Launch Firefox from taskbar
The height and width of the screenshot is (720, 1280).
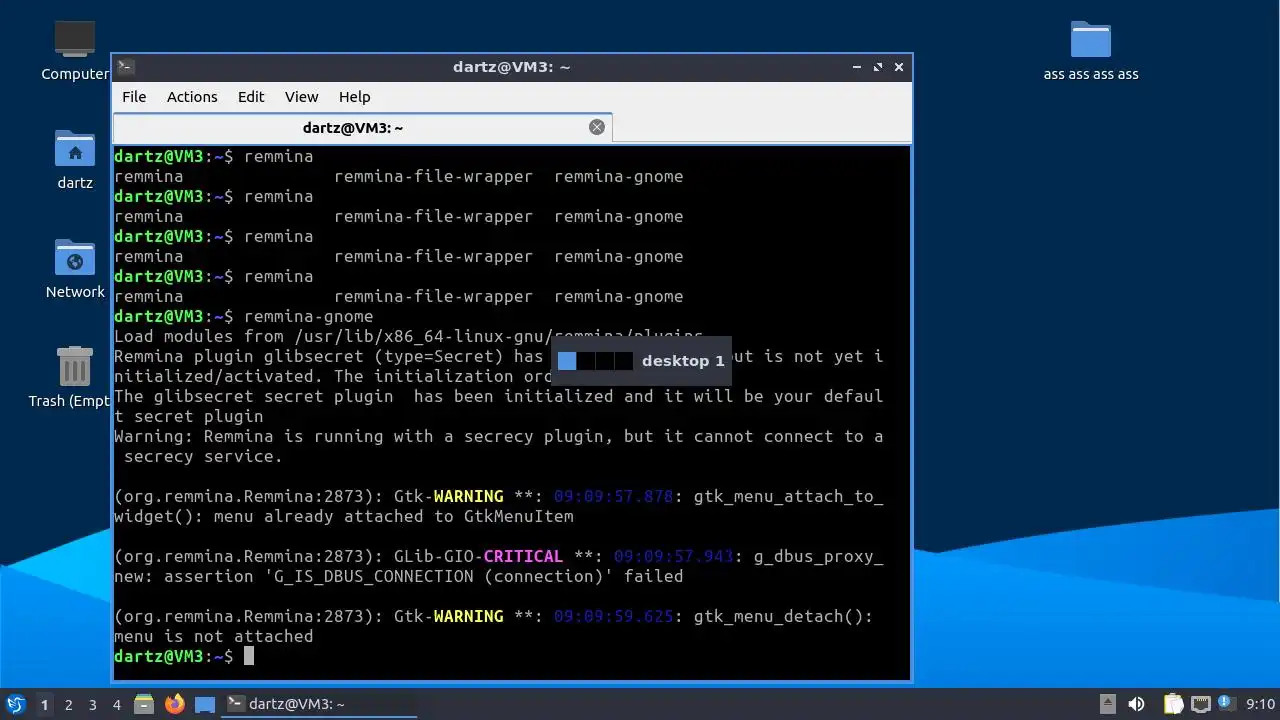tap(175, 704)
